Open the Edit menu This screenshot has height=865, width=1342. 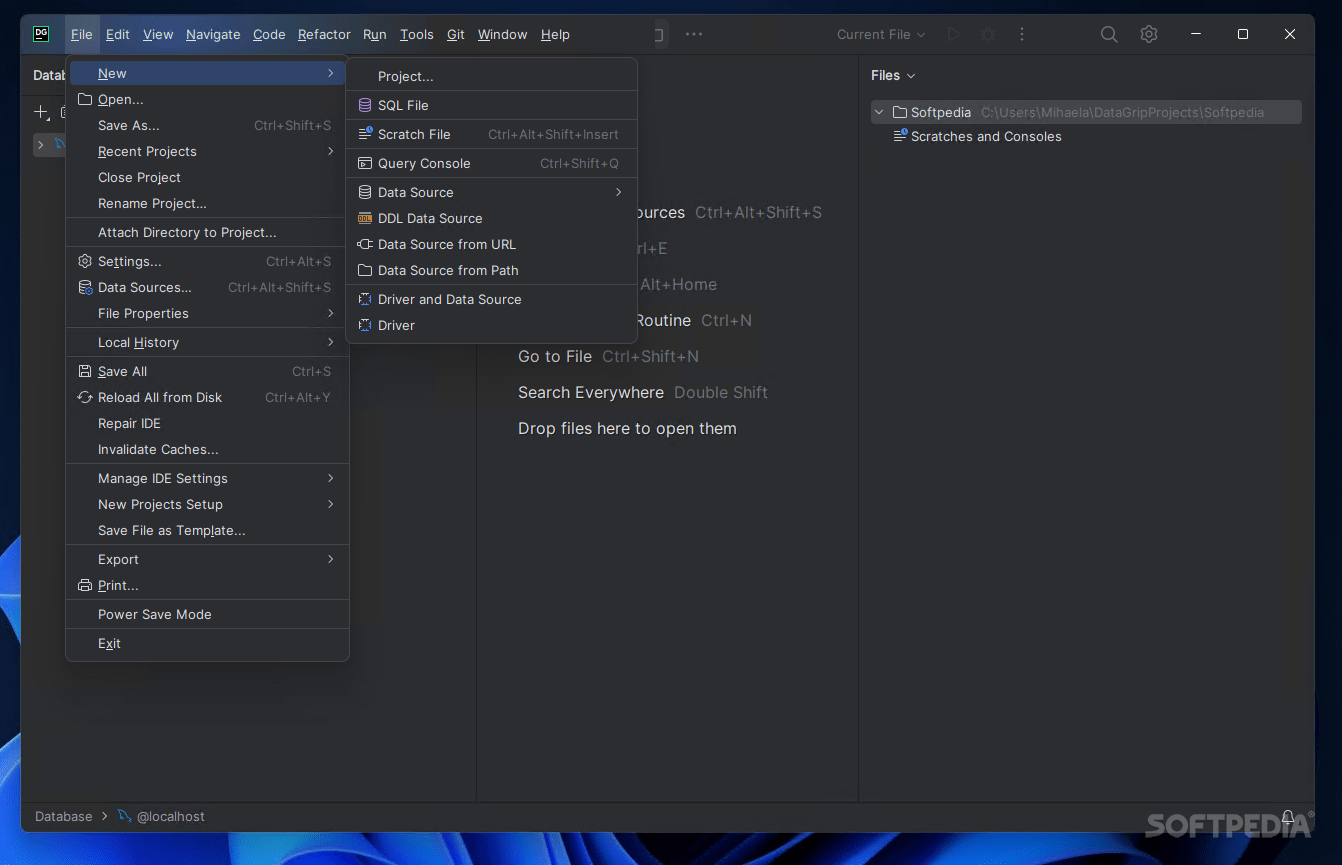click(118, 34)
